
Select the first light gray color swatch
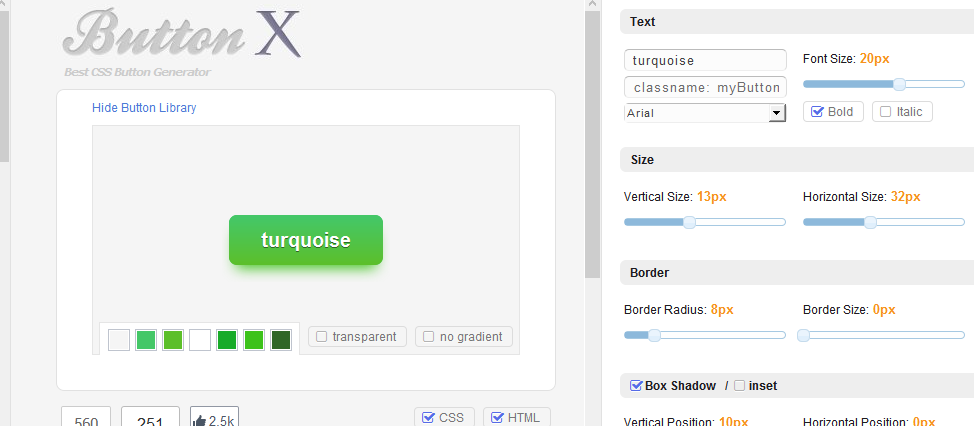tap(119, 340)
